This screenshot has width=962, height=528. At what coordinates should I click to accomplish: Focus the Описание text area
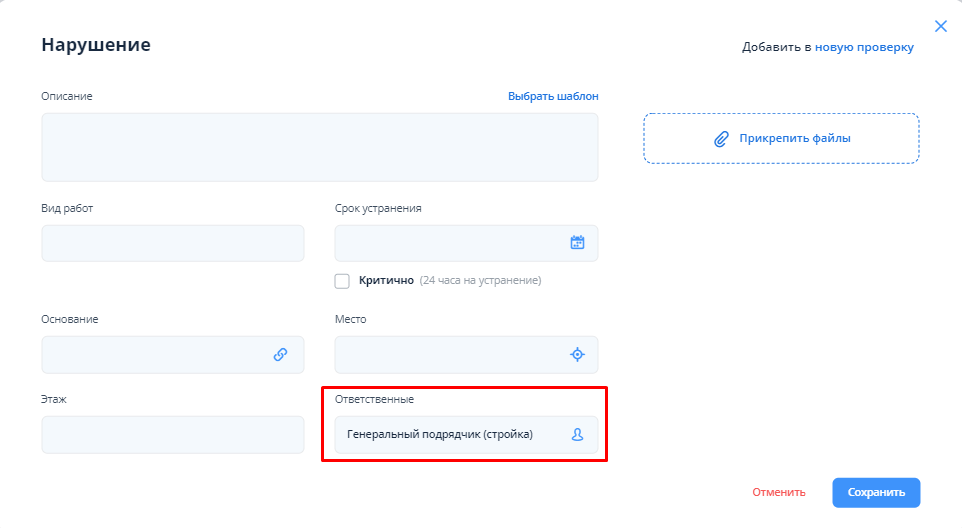(319, 147)
